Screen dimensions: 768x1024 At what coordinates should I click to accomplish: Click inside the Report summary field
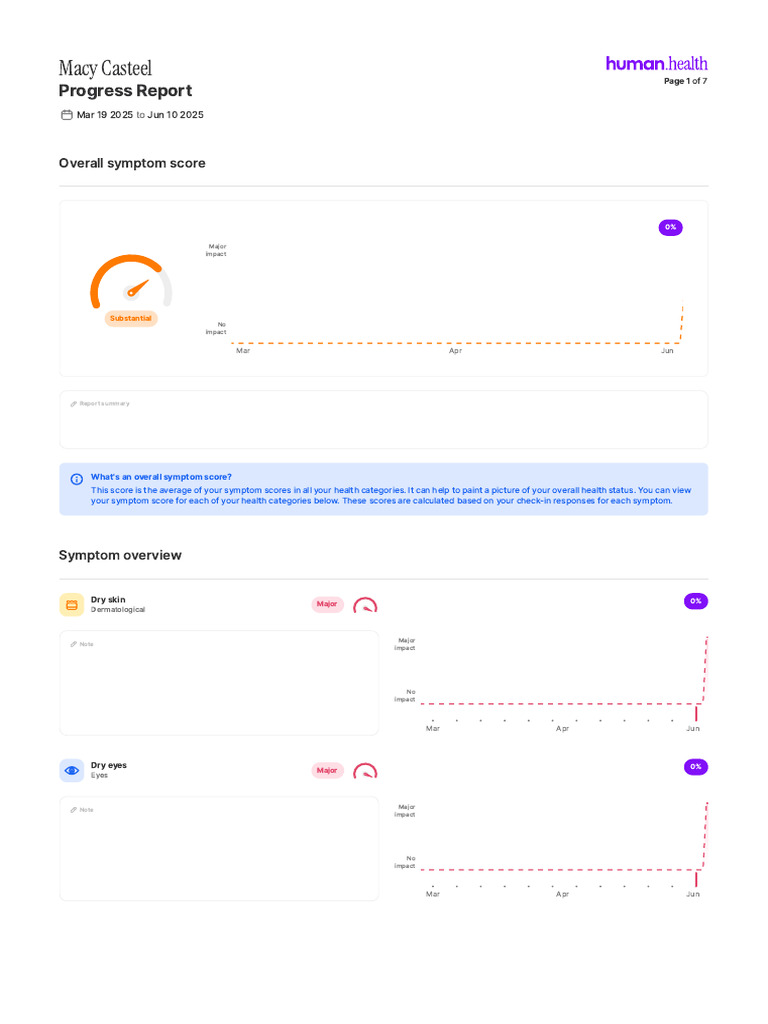(x=383, y=420)
